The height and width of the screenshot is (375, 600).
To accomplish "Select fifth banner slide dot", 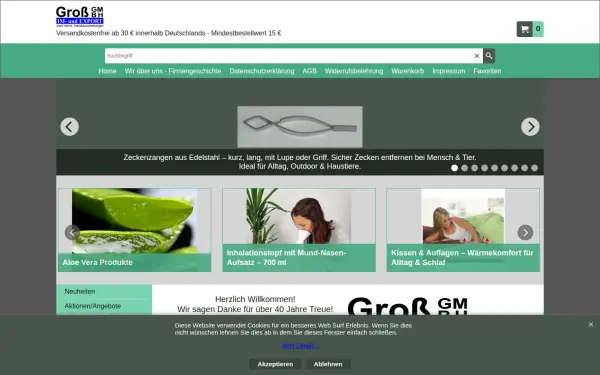I will 494,168.
